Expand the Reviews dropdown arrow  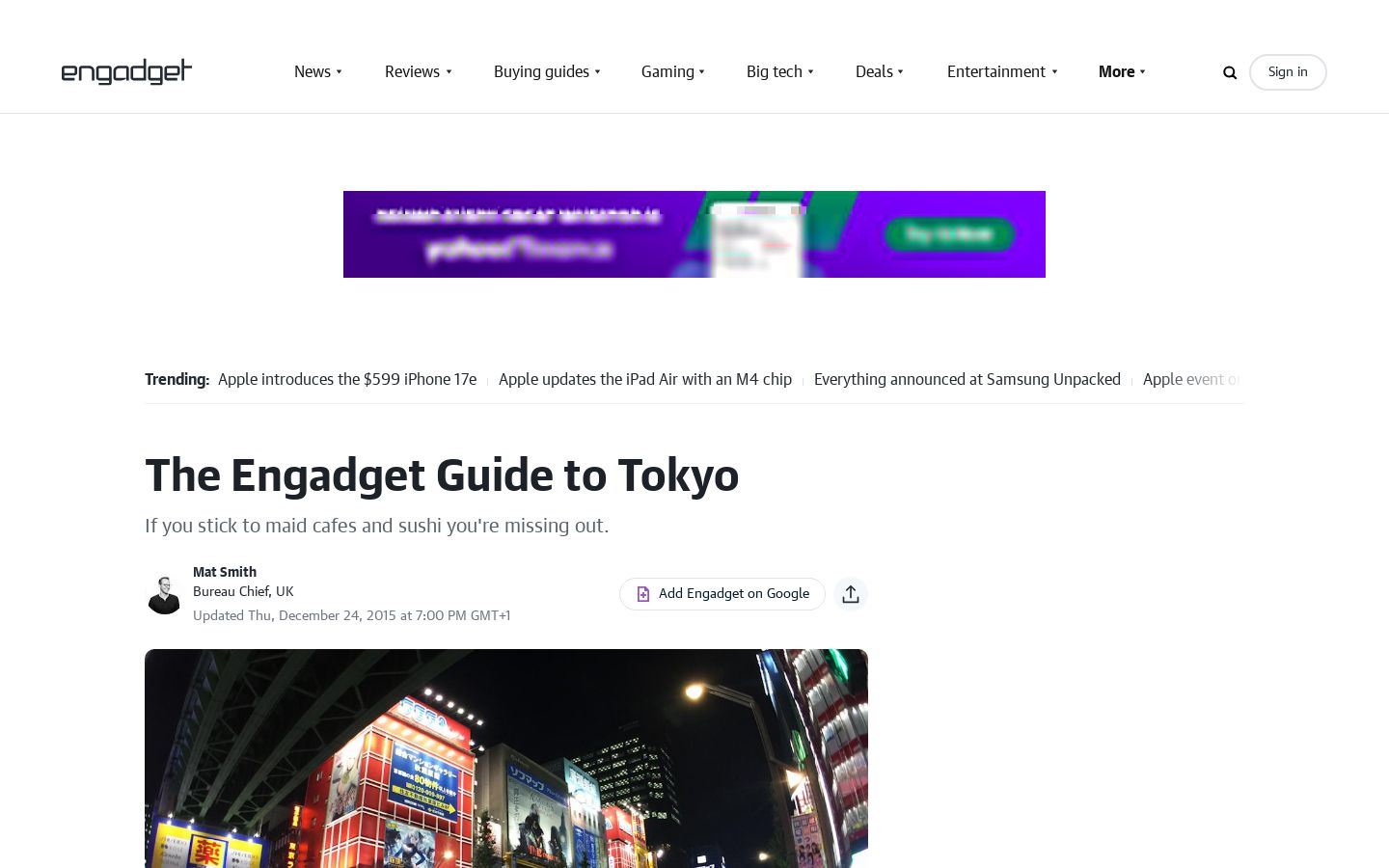449,71
